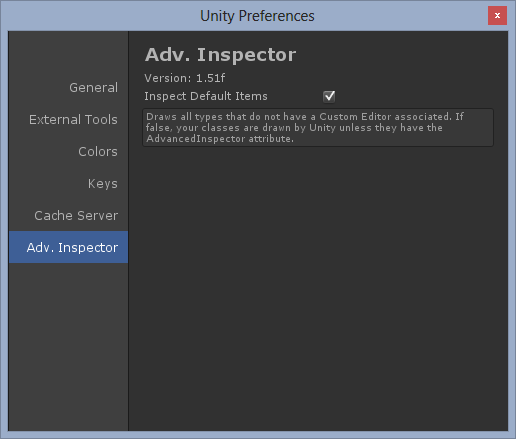516x439 pixels.
Task: Close the Unity Preferences window
Action: point(497,16)
